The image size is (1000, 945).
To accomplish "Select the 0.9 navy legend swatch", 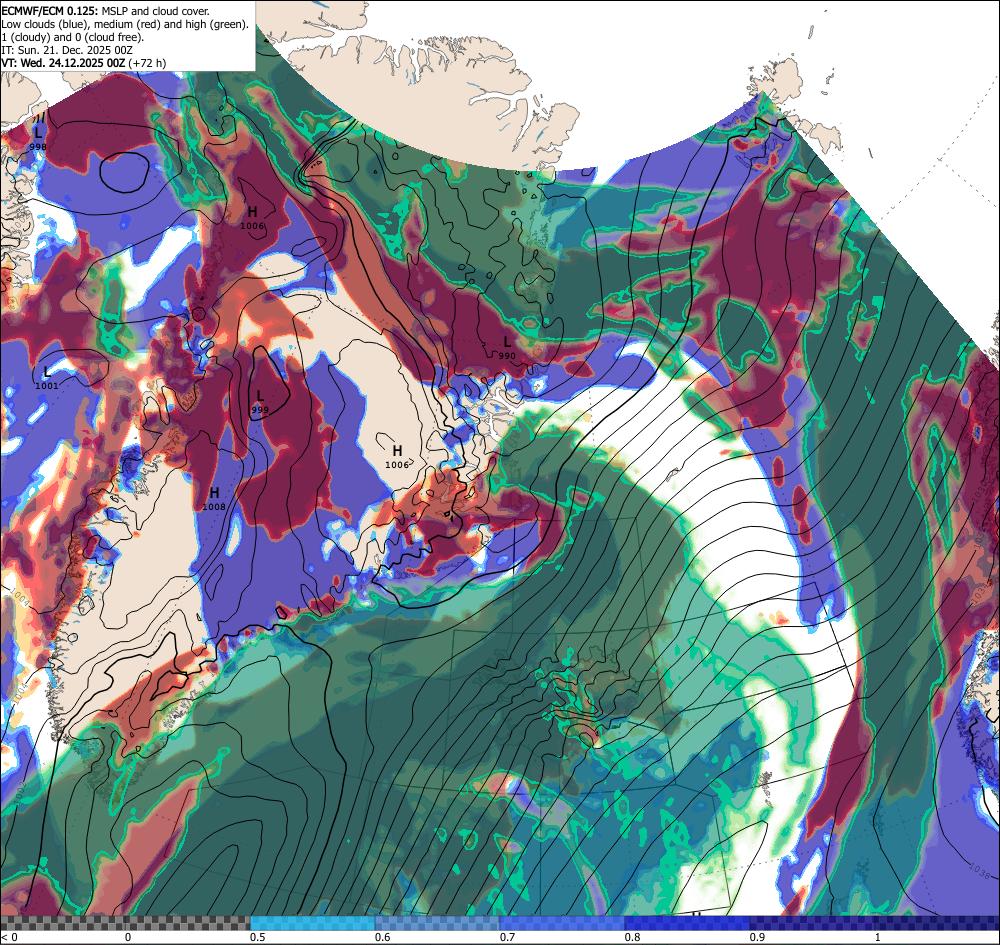I will point(812,923).
